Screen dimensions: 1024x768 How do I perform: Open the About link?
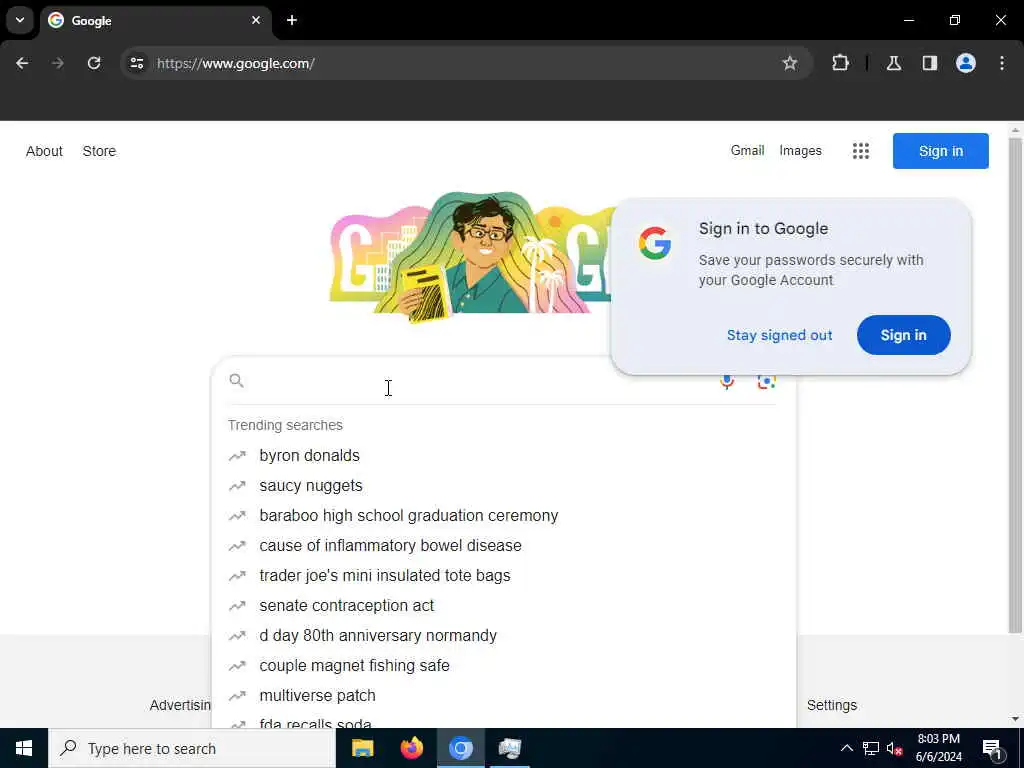[44, 151]
